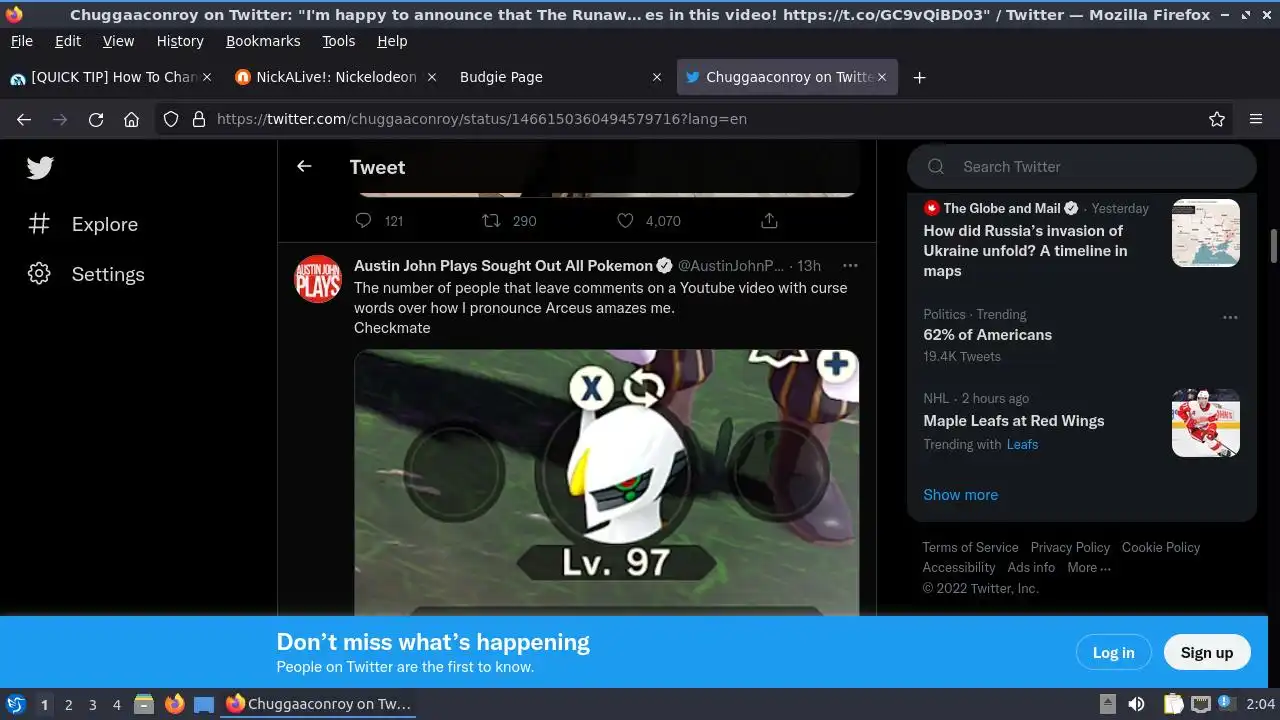Reload the current page
This screenshot has height=720, width=1280.
point(96,119)
